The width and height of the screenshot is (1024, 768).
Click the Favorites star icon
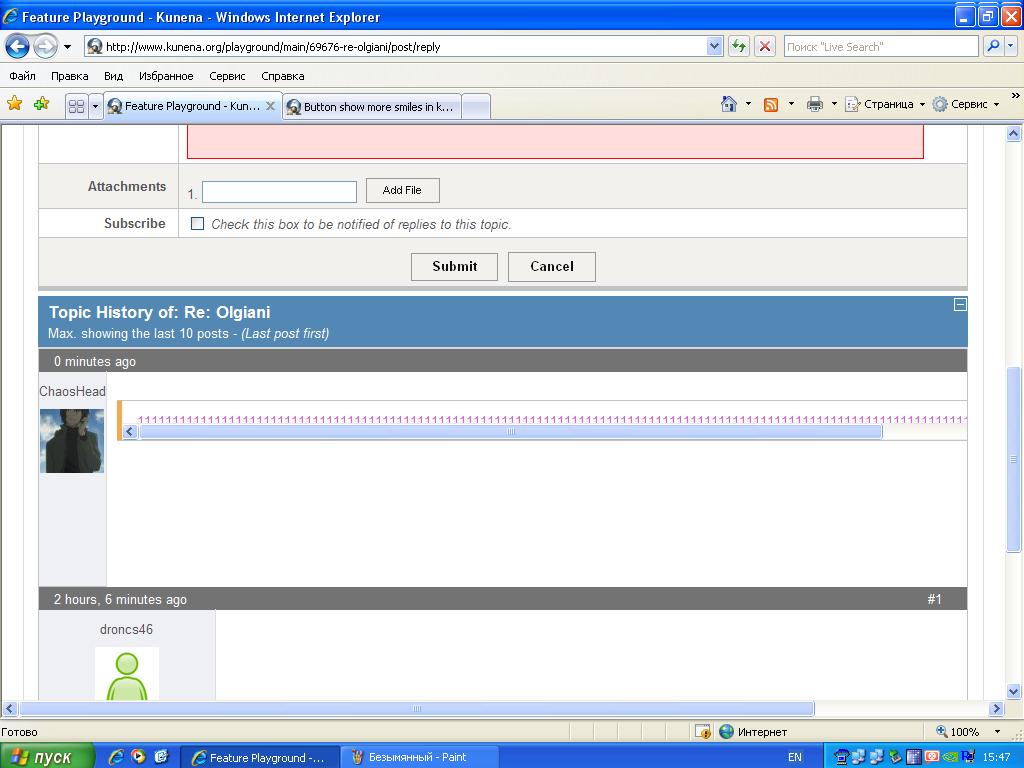point(14,104)
